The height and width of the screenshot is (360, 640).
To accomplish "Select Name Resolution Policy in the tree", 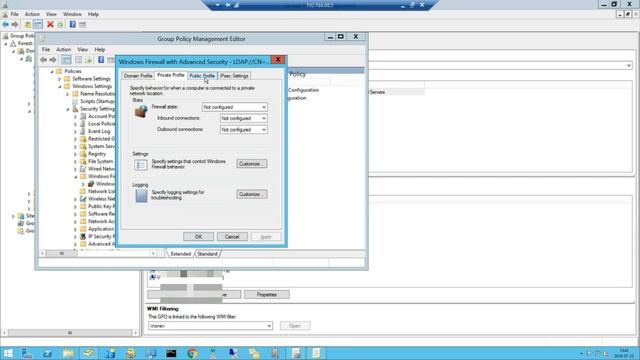I will [98, 94].
